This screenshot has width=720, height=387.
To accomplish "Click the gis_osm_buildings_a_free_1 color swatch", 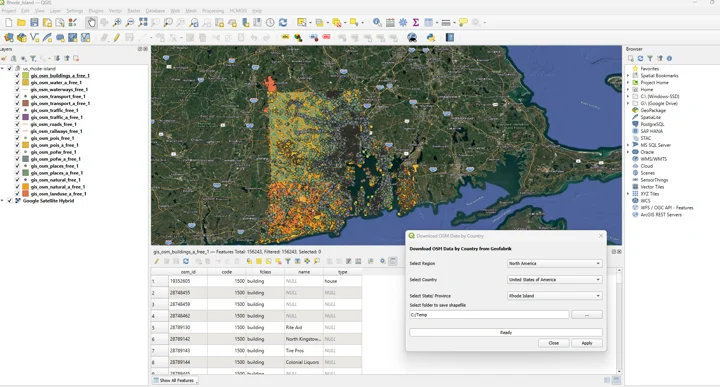I will click(26, 76).
